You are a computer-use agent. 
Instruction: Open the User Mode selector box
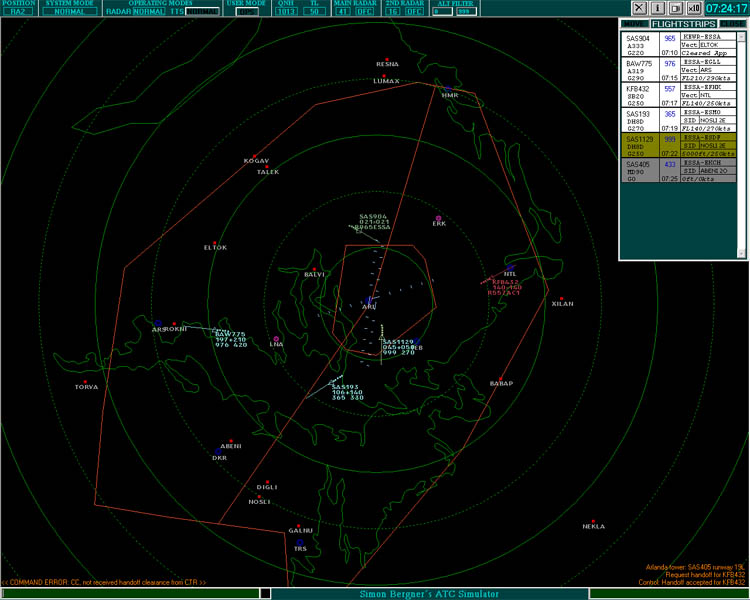245,12
